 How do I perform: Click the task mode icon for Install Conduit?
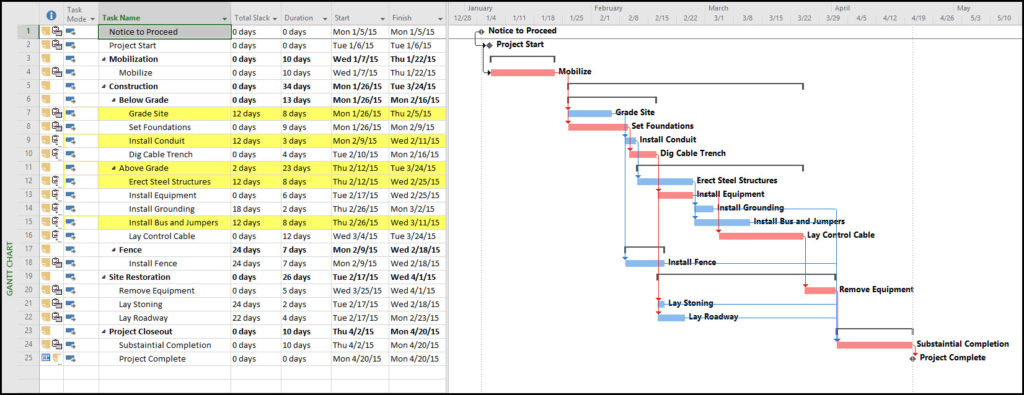[x=71, y=141]
